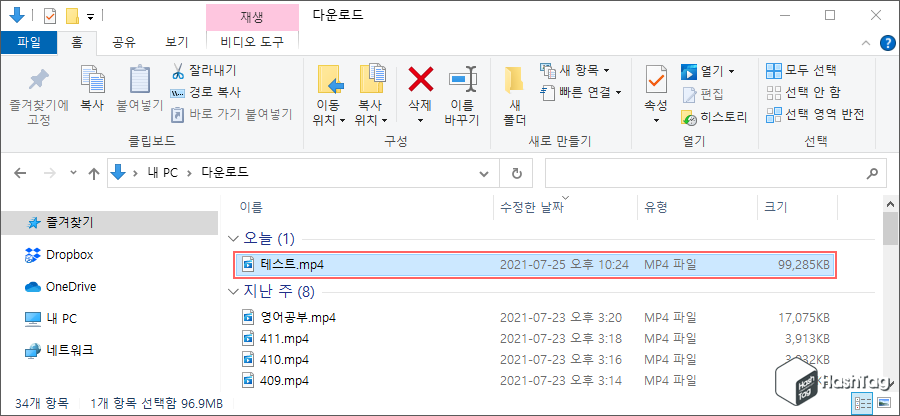Expand the Delete (삭제) dropdown arrow

(x=420, y=120)
